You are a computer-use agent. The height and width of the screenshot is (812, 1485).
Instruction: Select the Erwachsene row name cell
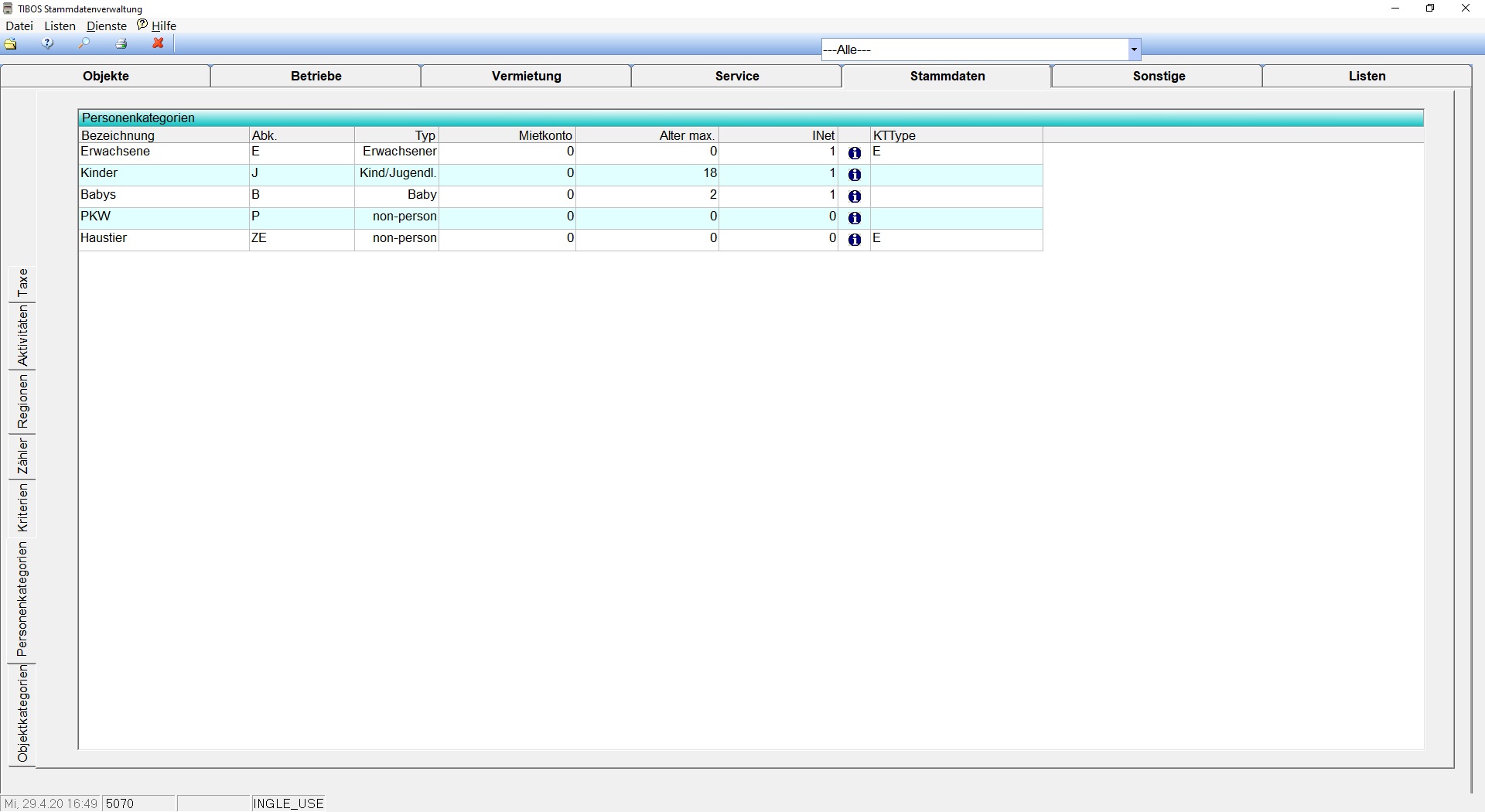(164, 152)
